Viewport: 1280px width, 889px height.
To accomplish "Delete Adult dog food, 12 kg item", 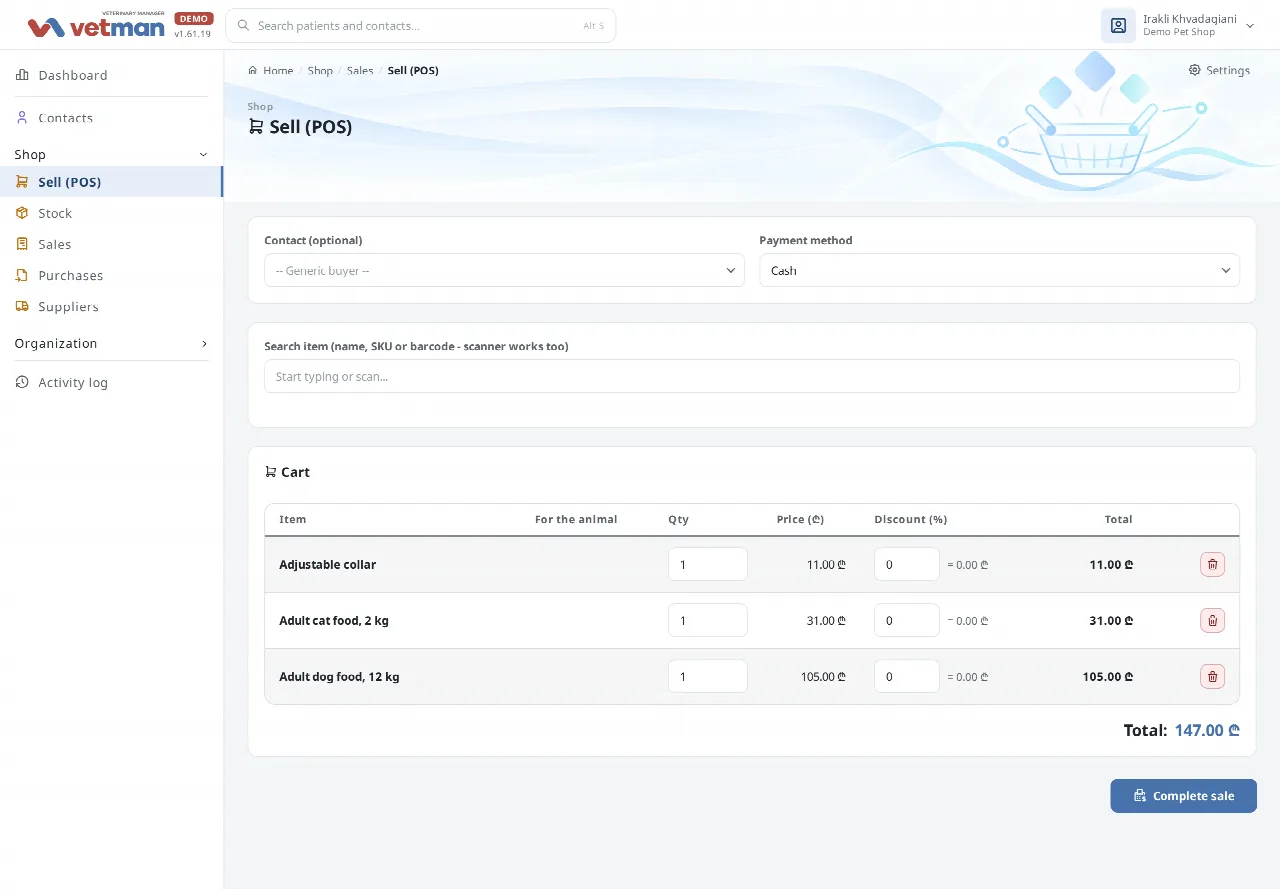I will pyautogui.click(x=1212, y=676).
